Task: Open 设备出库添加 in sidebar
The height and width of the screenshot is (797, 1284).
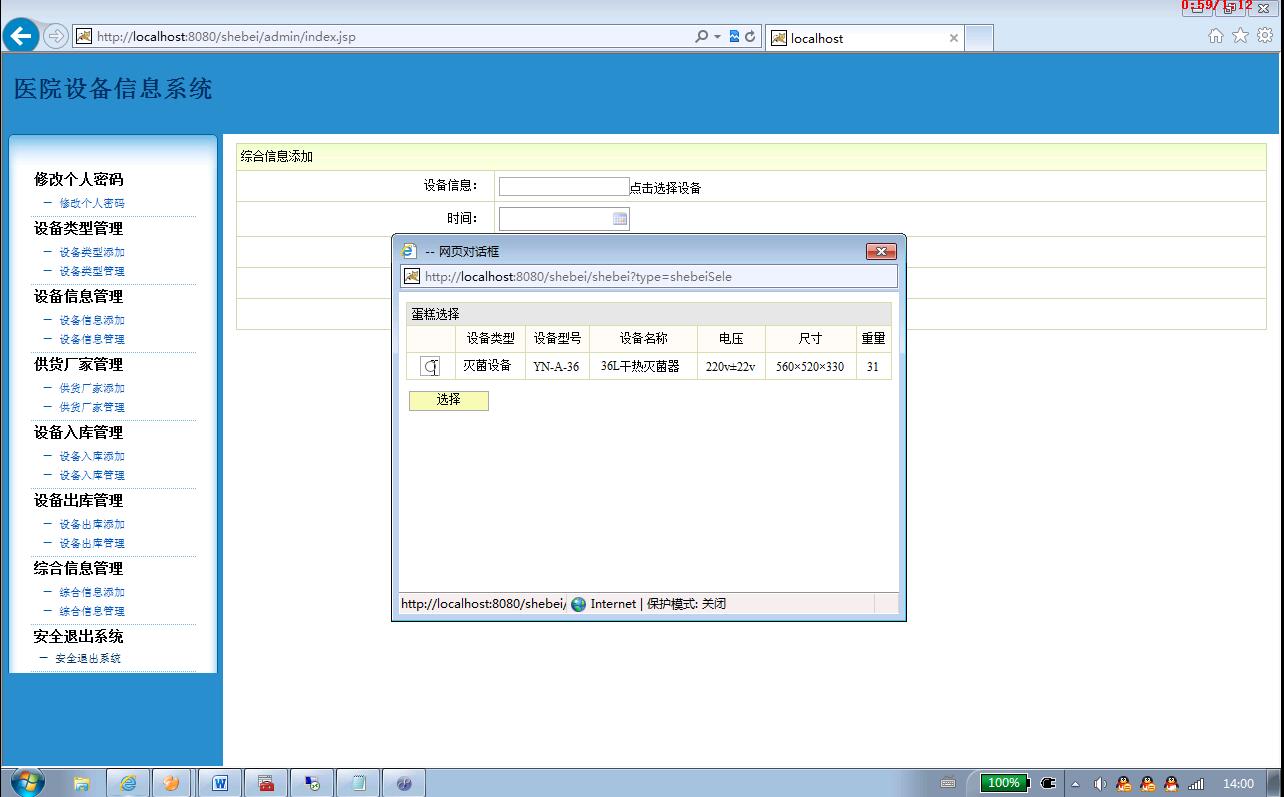Action: tap(92, 524)
